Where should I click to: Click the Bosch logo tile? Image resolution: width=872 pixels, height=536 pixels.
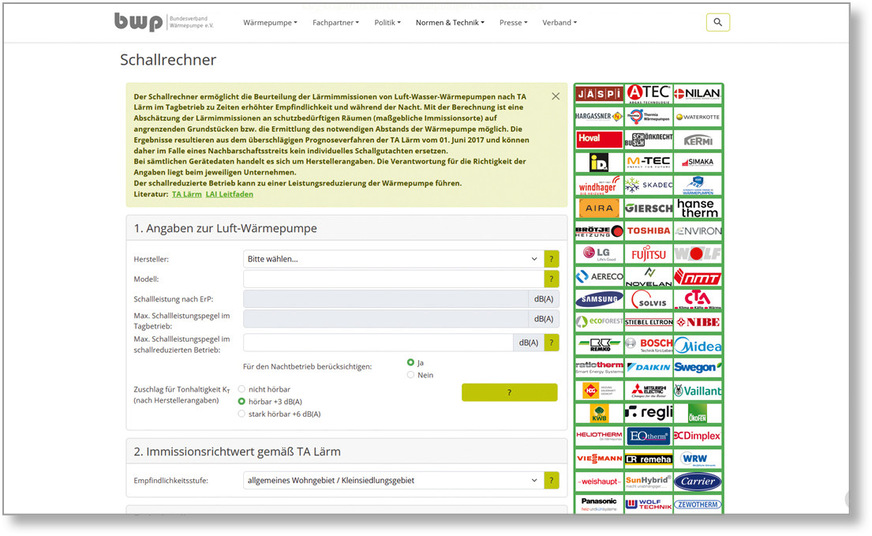648,344
